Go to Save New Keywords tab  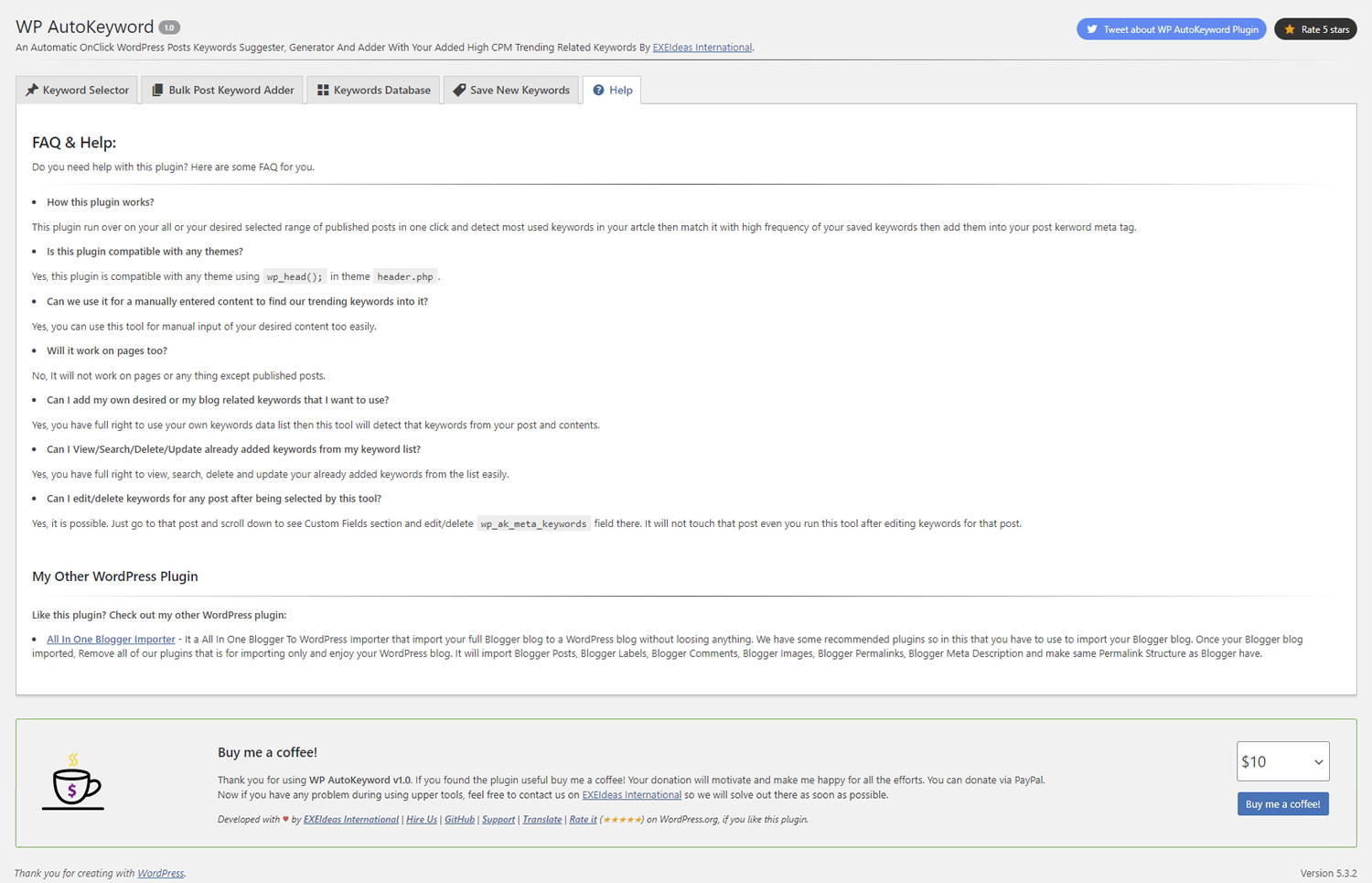click(x=510, y=90)
